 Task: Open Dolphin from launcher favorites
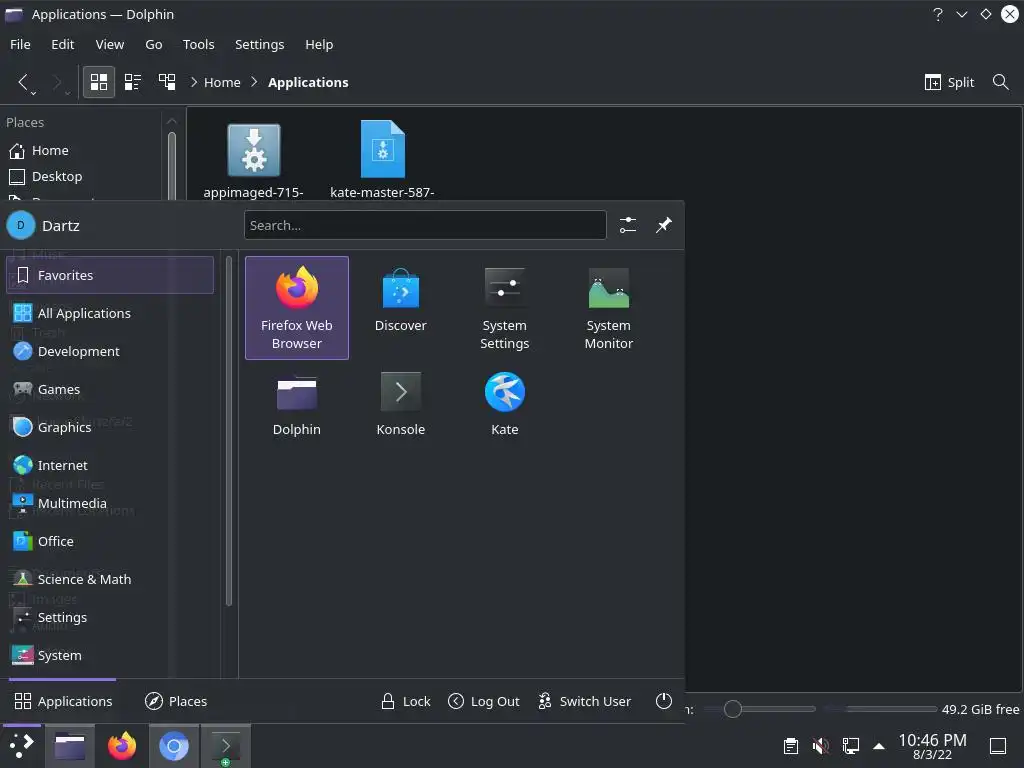pos(296,405)
